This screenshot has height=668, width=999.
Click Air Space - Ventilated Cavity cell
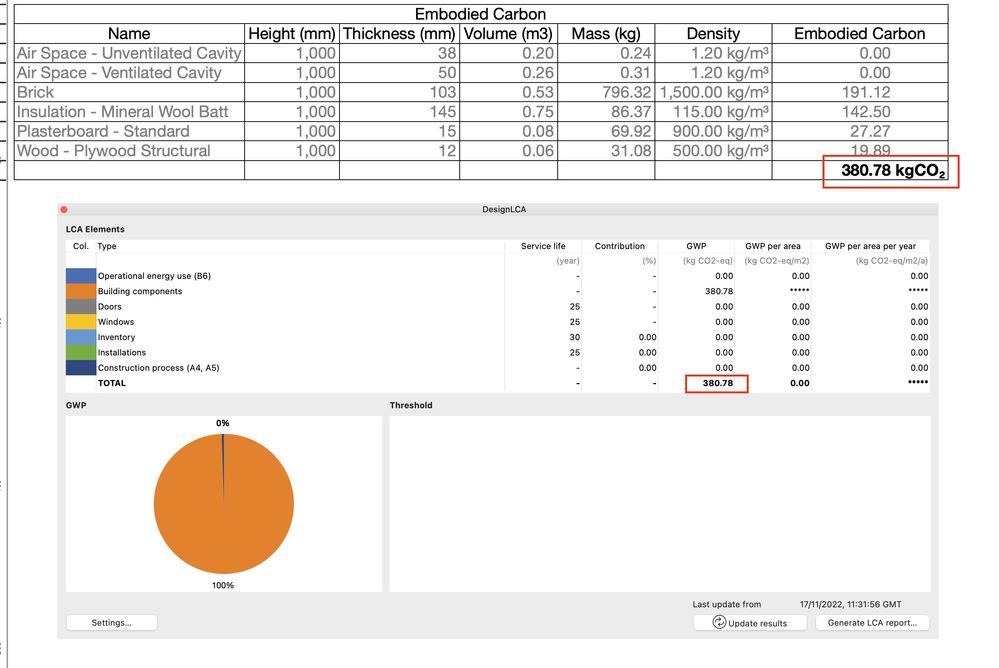[129, 73]
